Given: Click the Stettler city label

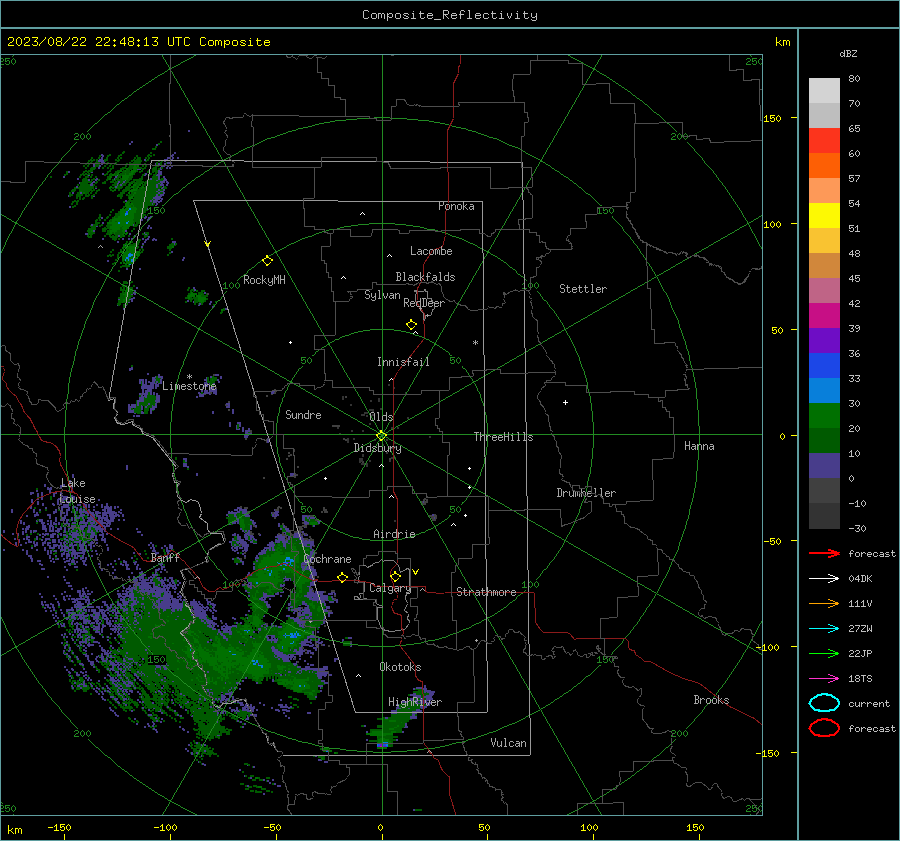Looking at the screenshot, I should point(583,289).
